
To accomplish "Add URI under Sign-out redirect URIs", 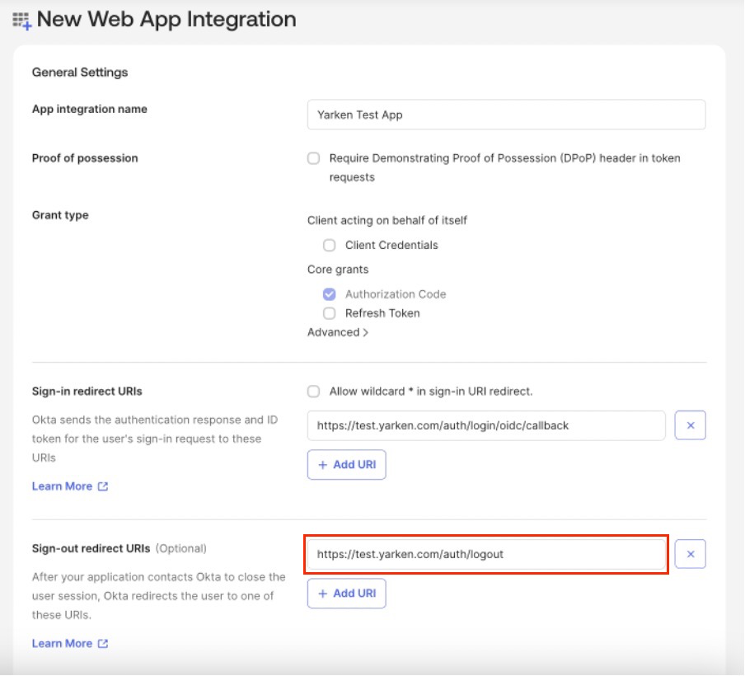I will (347, 594).
